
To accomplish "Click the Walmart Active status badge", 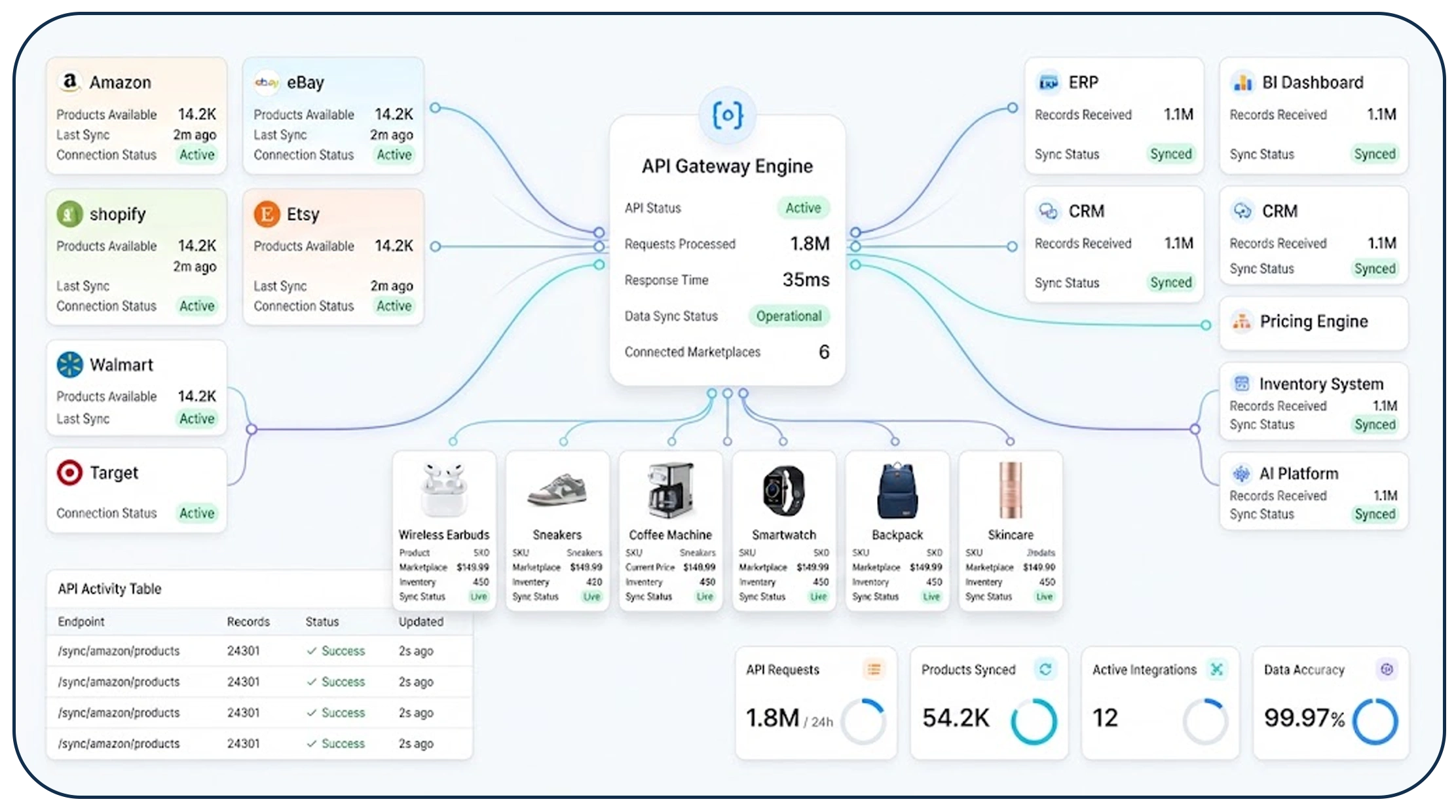I will point(197,419).
